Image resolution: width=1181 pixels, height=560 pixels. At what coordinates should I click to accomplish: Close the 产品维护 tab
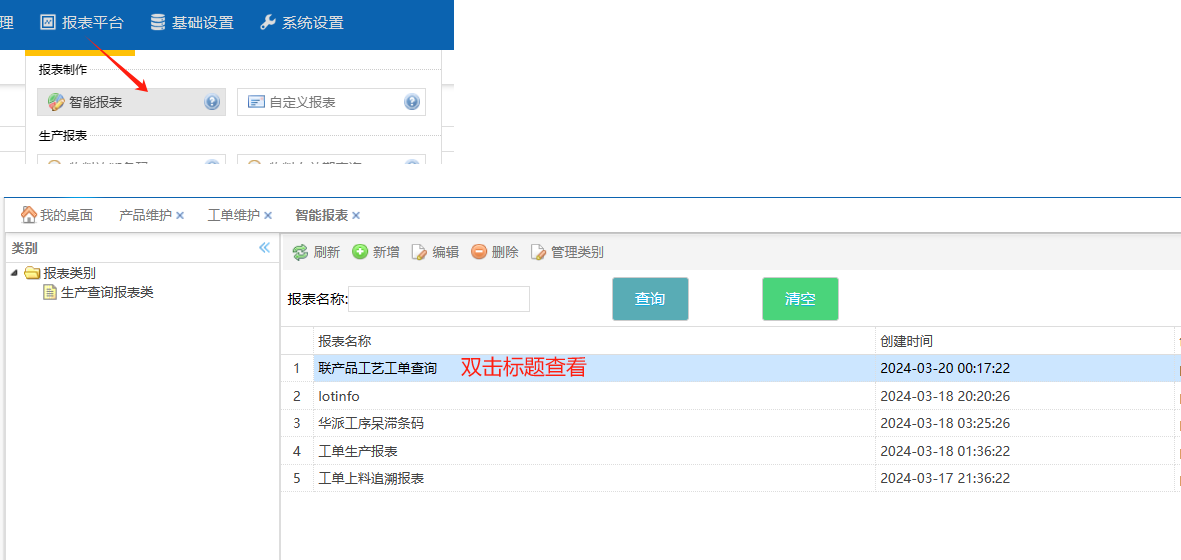[180, 215]
